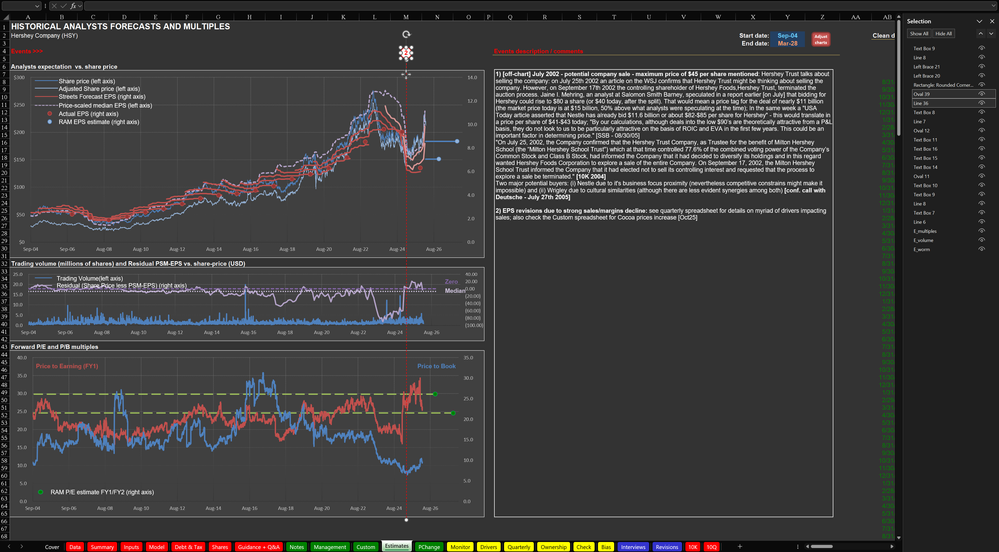
Task: Click the formula bar confirm checkmark icon
Action: [64, 6]
